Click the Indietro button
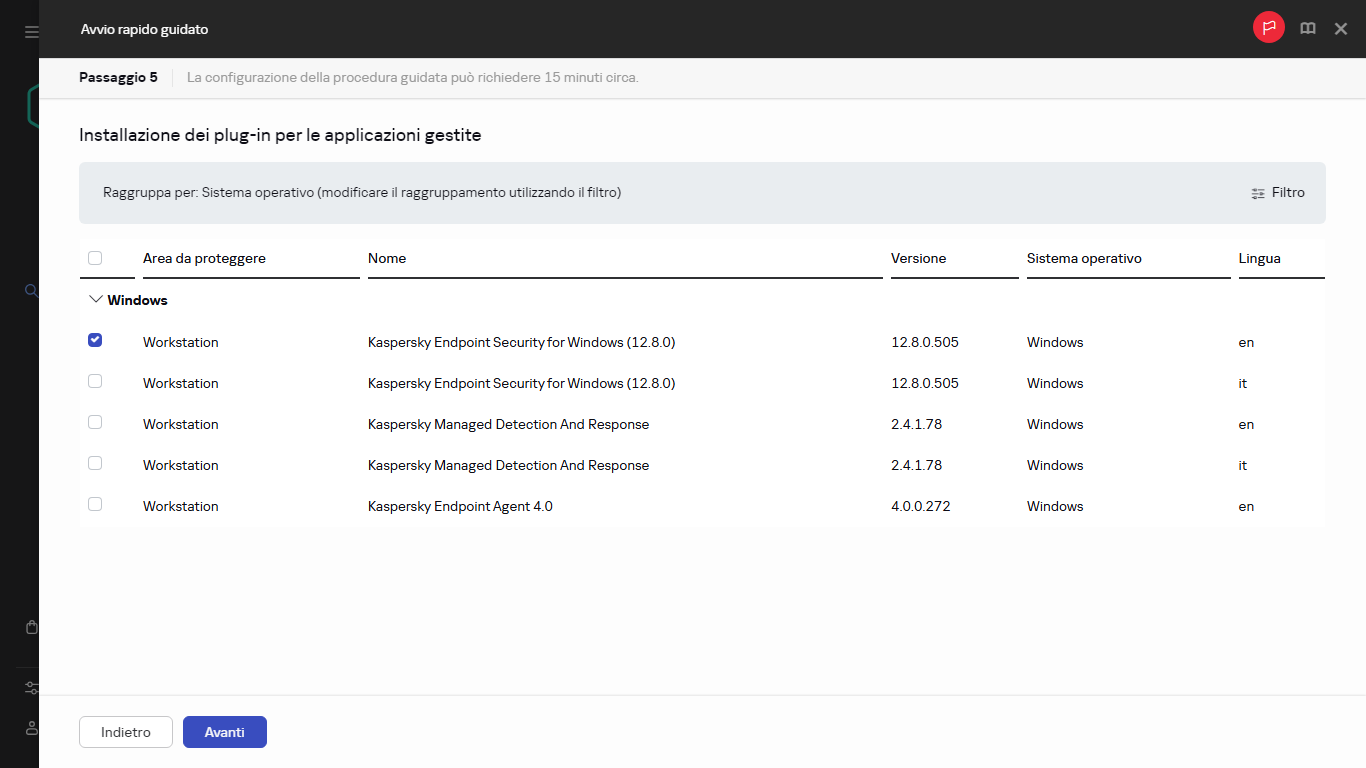Image resolution: width=1366 pixels, height=768 pixels. [x=125, y=731]
